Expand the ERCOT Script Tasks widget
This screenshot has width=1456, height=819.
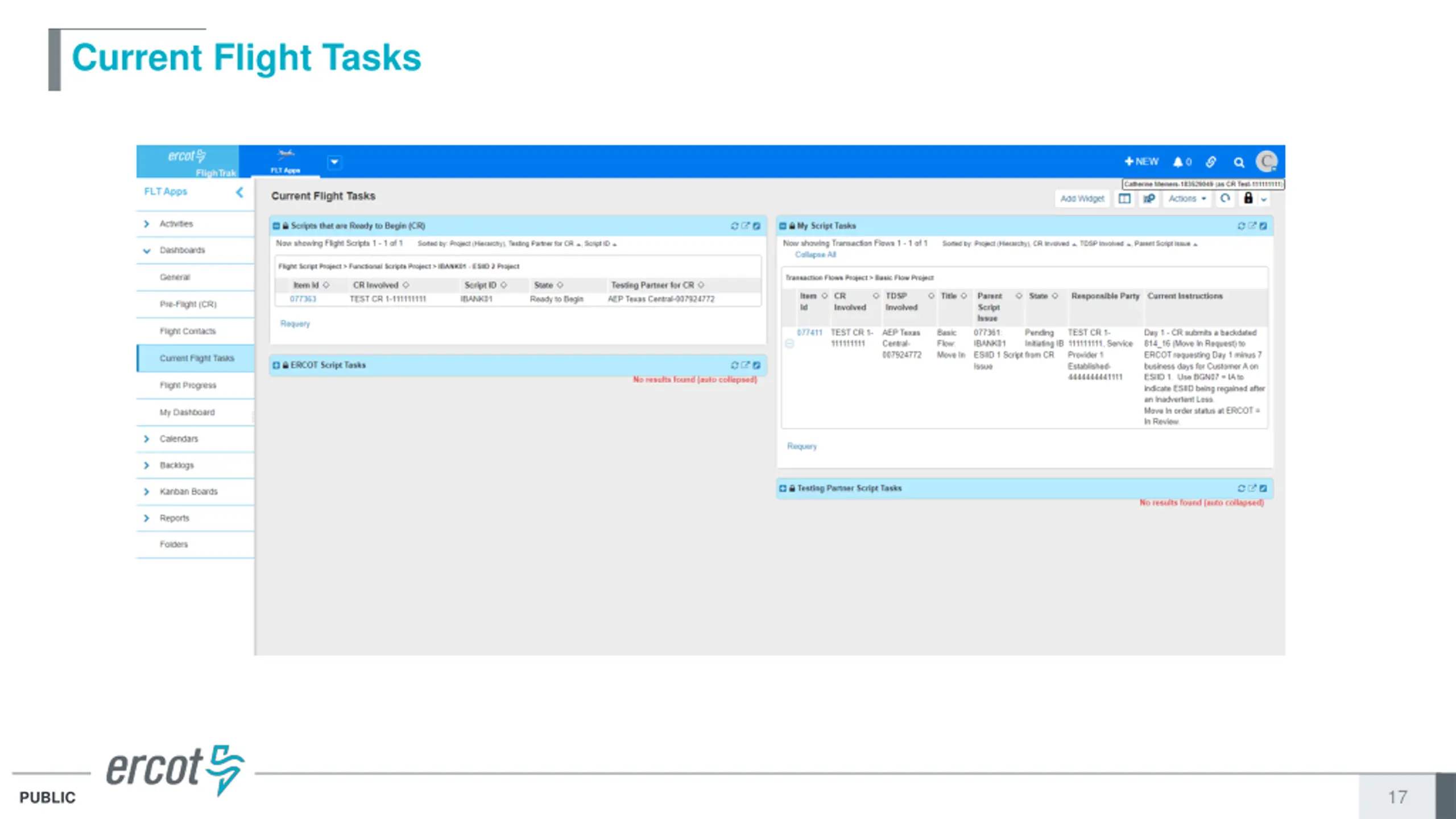tap(276, 365)
